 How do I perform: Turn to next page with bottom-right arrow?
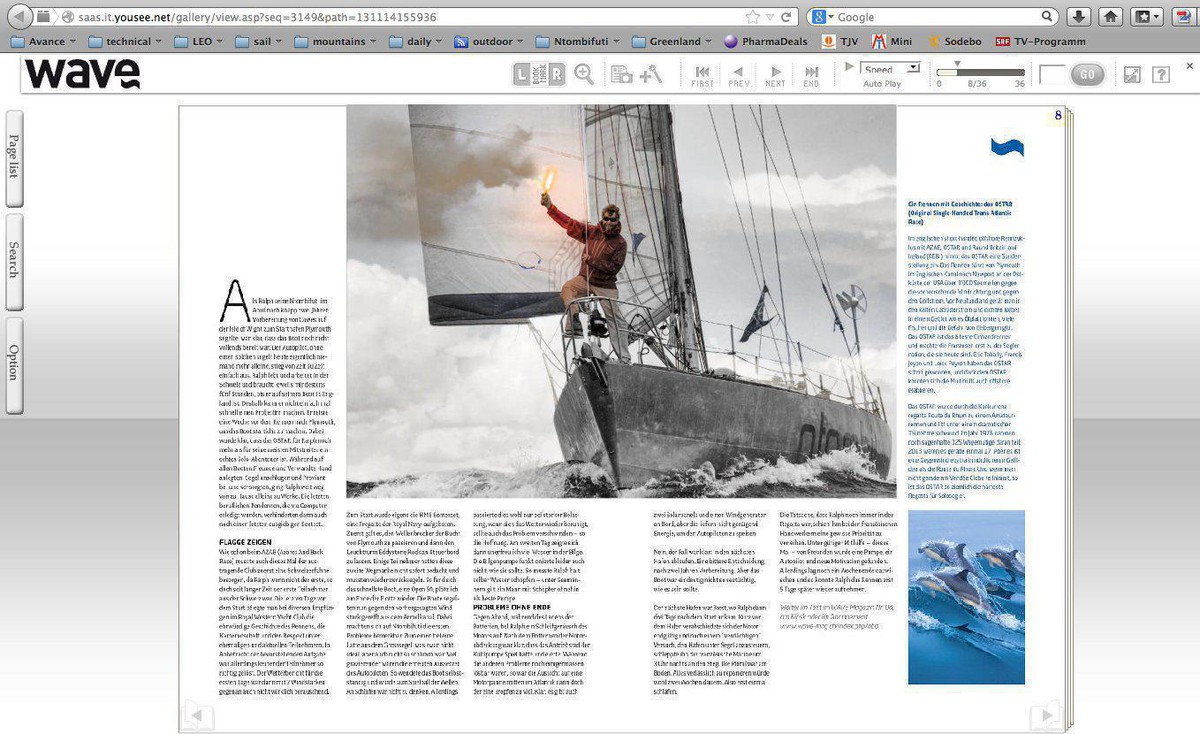point(1046,716)
